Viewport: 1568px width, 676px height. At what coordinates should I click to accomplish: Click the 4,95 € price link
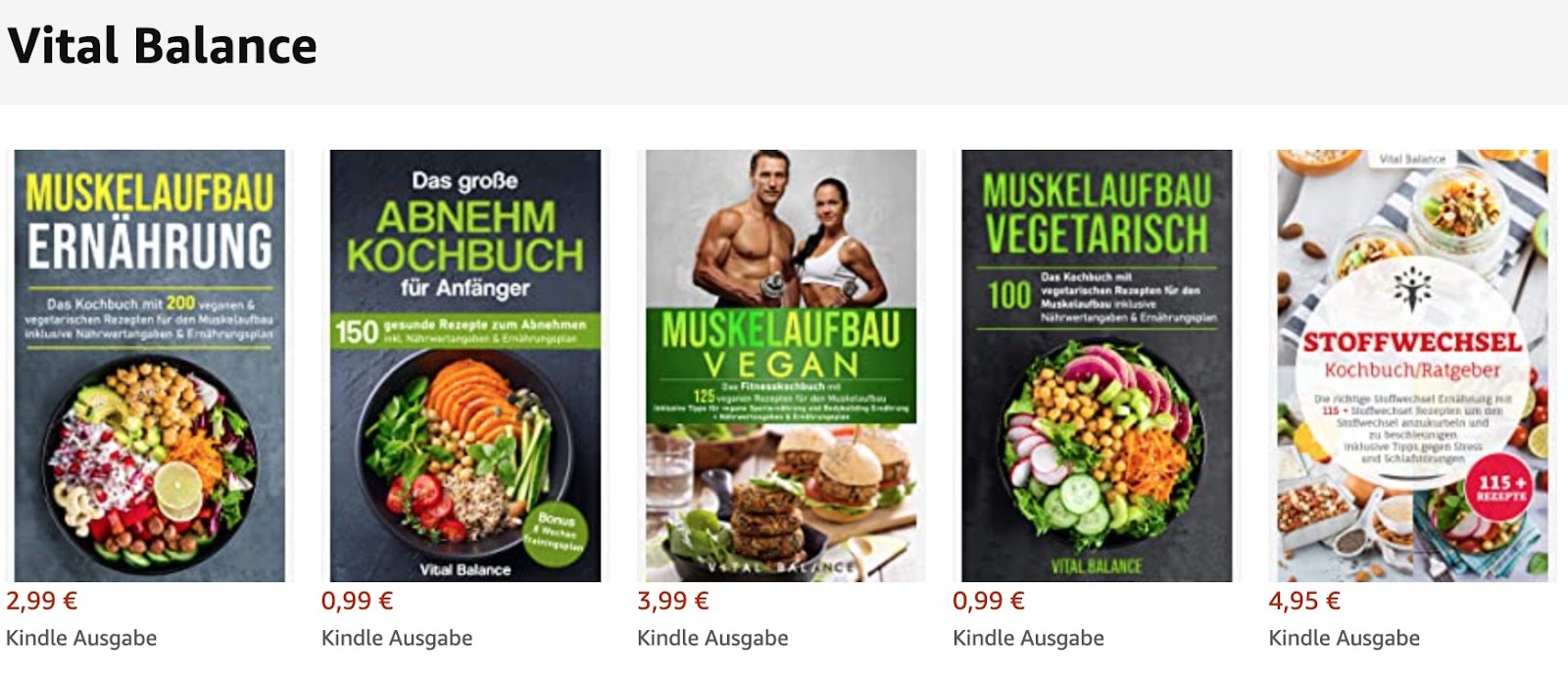[1304, 601]
